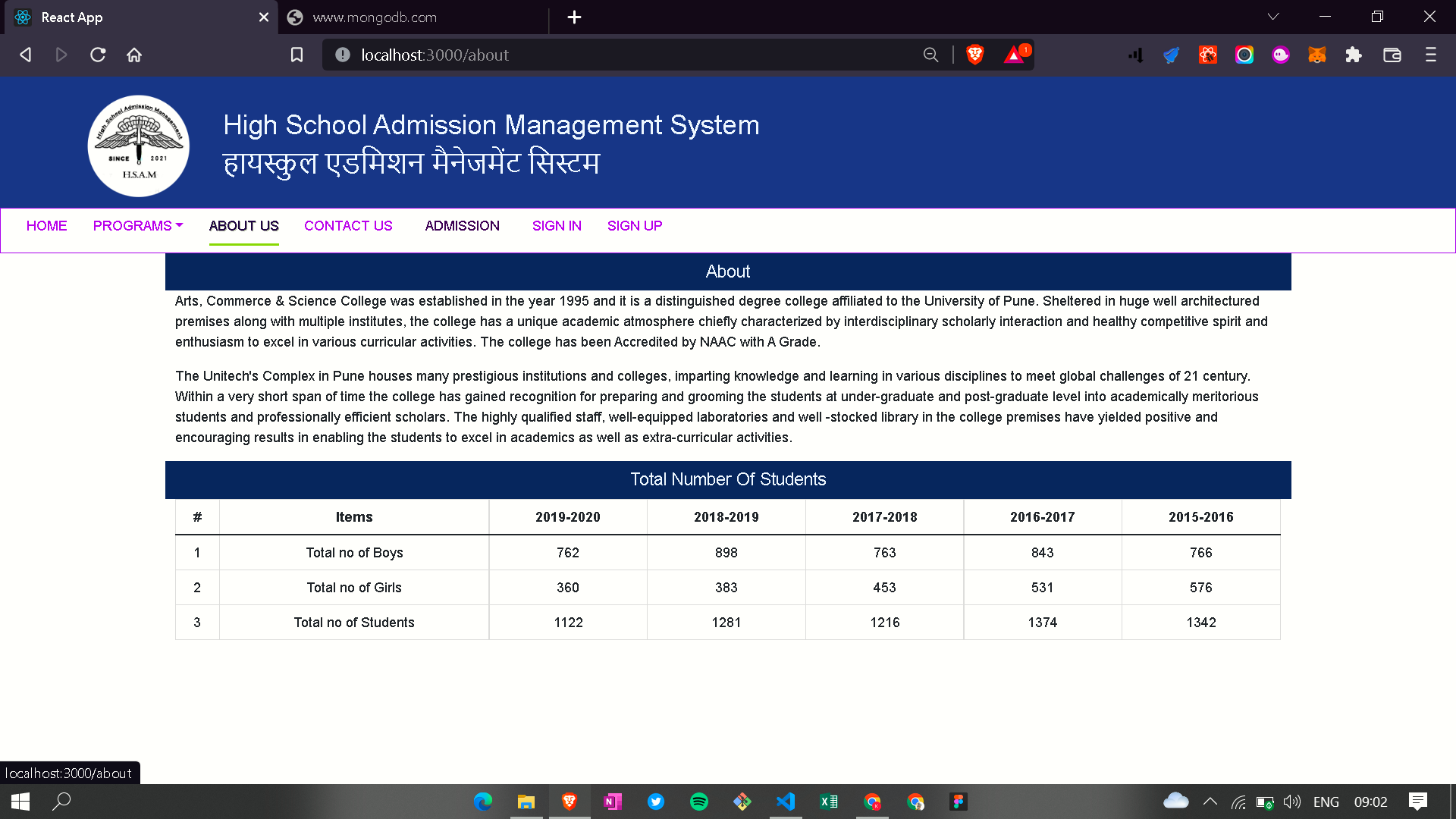Click the SIGN IN link

coord(557,225)
